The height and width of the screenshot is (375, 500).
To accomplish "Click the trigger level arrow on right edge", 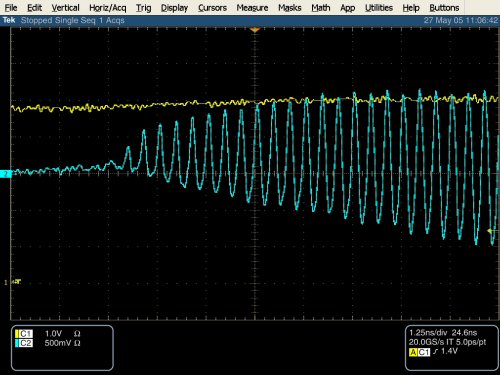I will tap(490, 231).
